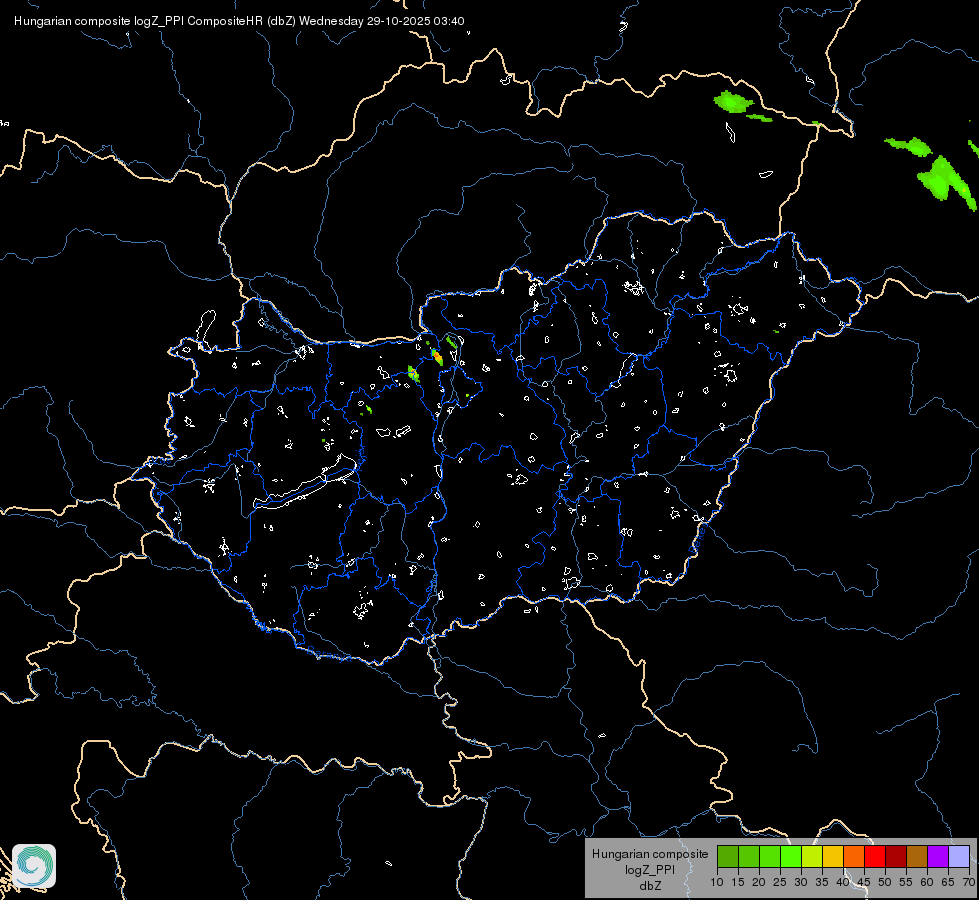Image resolution: width=979 pixels, height=900 pixels.
Task: Click legend scale value '65'
Action: tap(948, 882)
